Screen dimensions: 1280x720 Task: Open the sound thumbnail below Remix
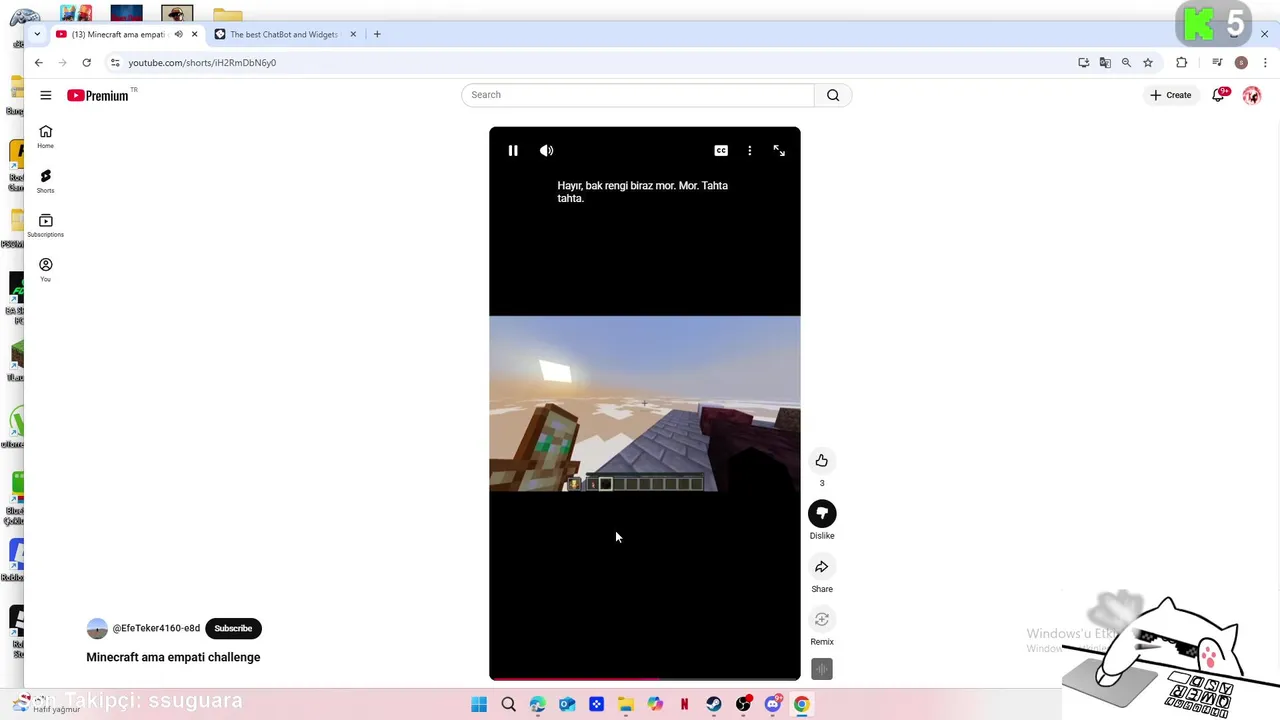pyautogui.click(x=822, y=669)
